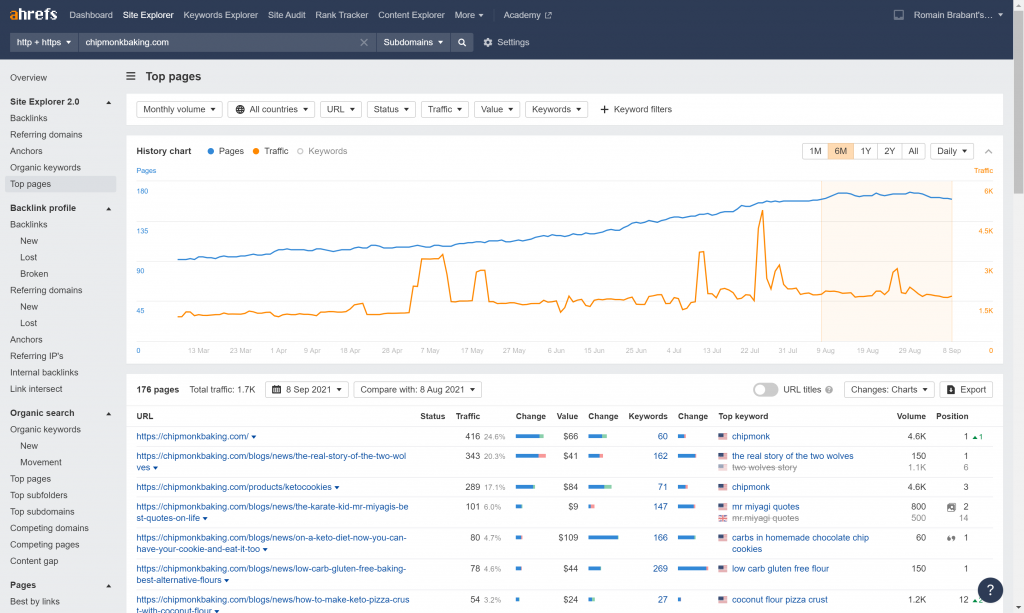
Task: Select 2Y chart range
Action: pos(889,151)
